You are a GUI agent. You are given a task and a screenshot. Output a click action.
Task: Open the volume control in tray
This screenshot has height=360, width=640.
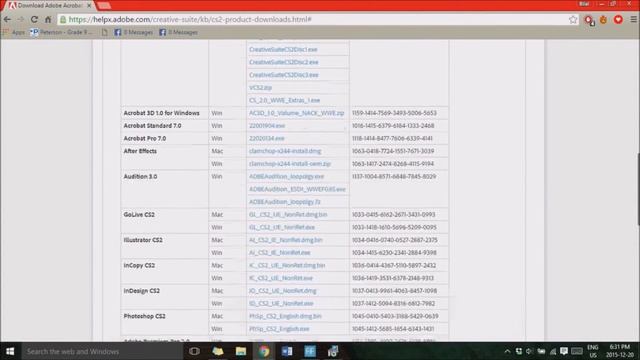pos(529,351)
